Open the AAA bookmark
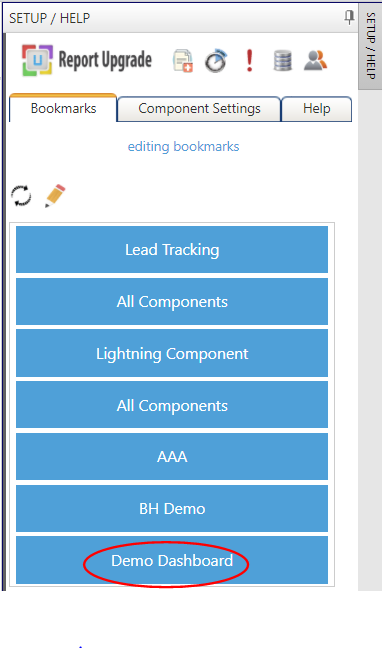 click(x=172, y=457)
